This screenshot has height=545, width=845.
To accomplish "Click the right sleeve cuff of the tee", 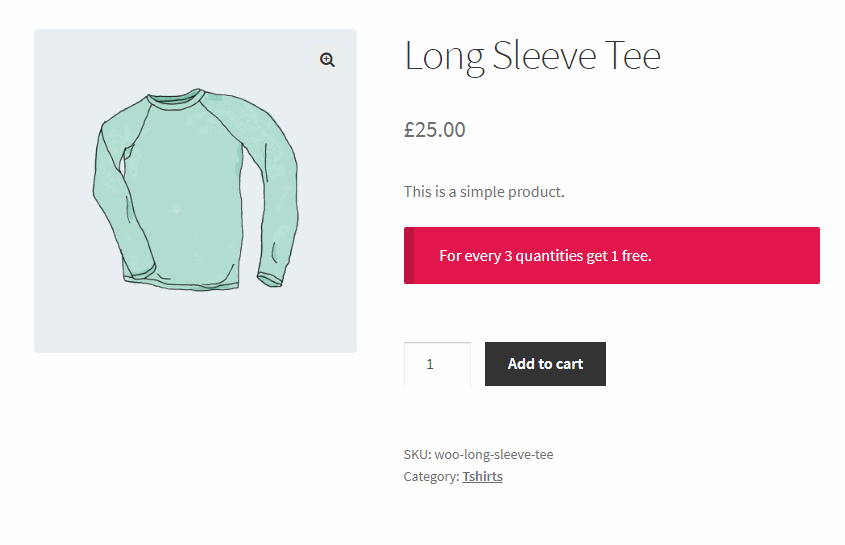I will tap(270, 277).
